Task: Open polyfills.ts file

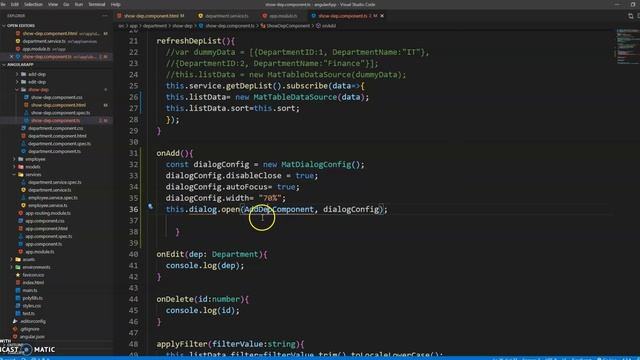Action: click(32, 298)
